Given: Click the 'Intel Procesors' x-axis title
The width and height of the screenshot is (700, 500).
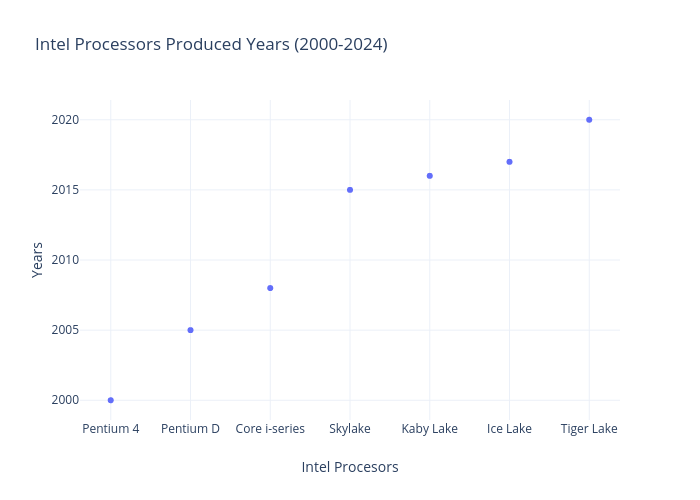Looking at the screenshot, I should click(350, 467).
